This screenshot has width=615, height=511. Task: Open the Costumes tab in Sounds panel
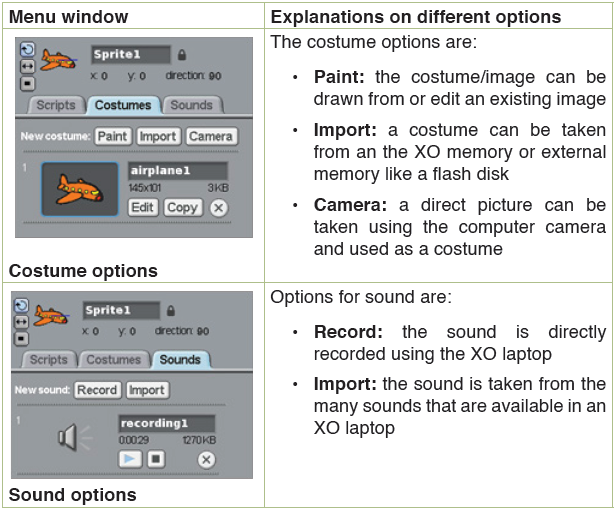click(114, 360)
